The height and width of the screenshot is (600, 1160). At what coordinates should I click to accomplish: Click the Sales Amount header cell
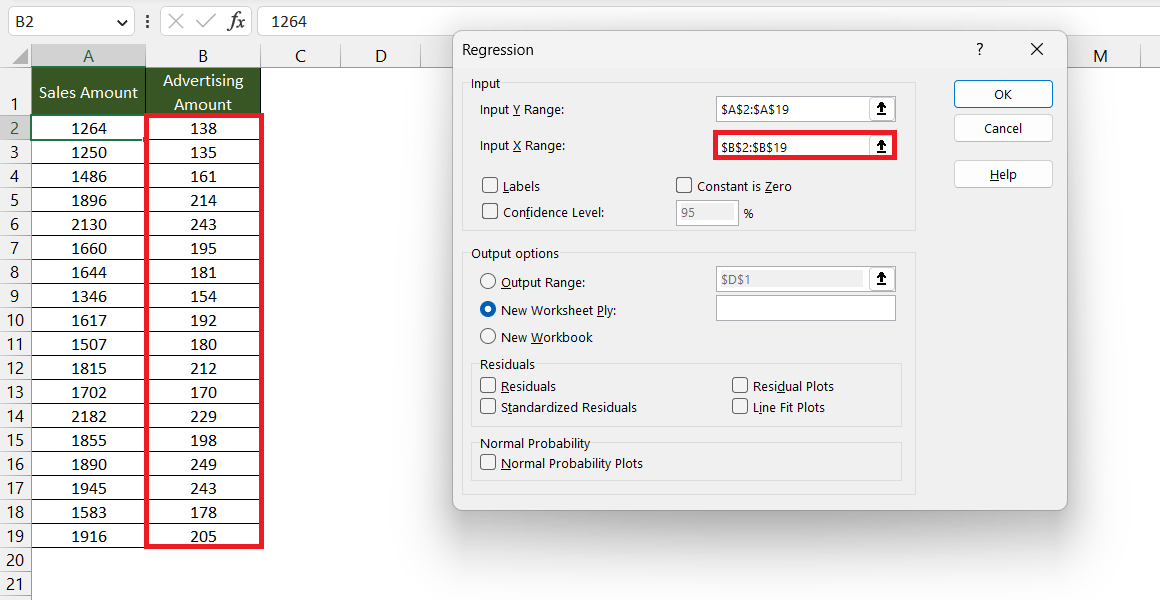[89, 92]
